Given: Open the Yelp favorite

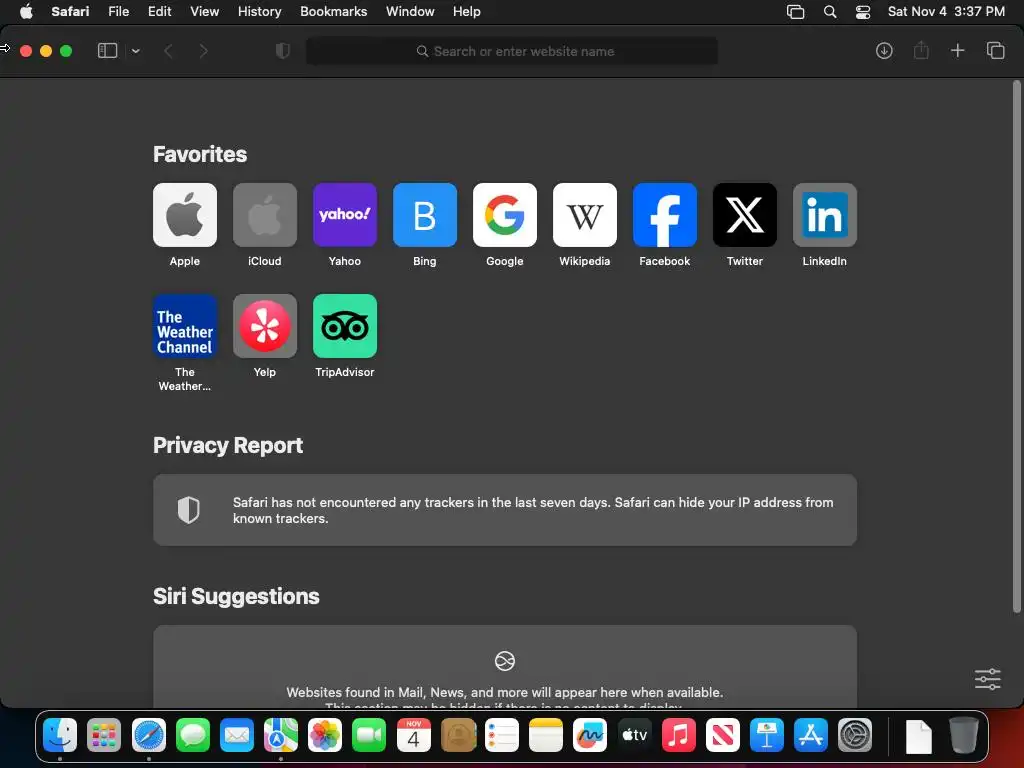Looking at the screenshot, I should point(264,326).
